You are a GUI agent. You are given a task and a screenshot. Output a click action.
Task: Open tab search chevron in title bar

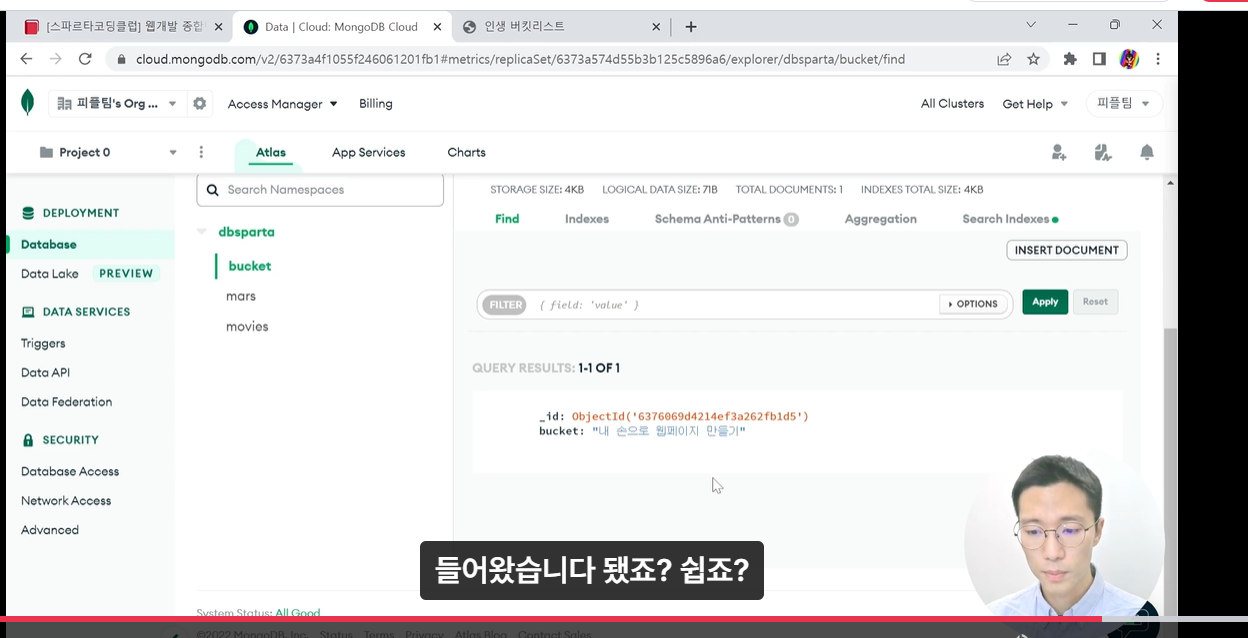click(x=1032, y=24)
